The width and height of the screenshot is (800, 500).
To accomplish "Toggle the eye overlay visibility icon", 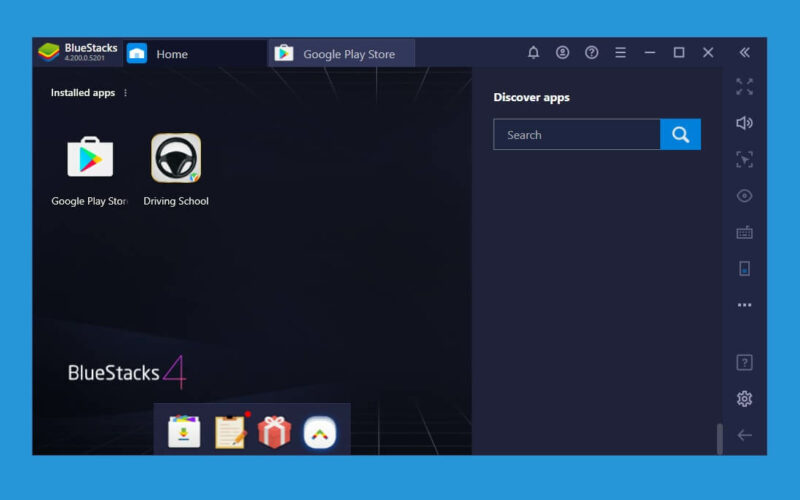I will [x=744, y=196].
